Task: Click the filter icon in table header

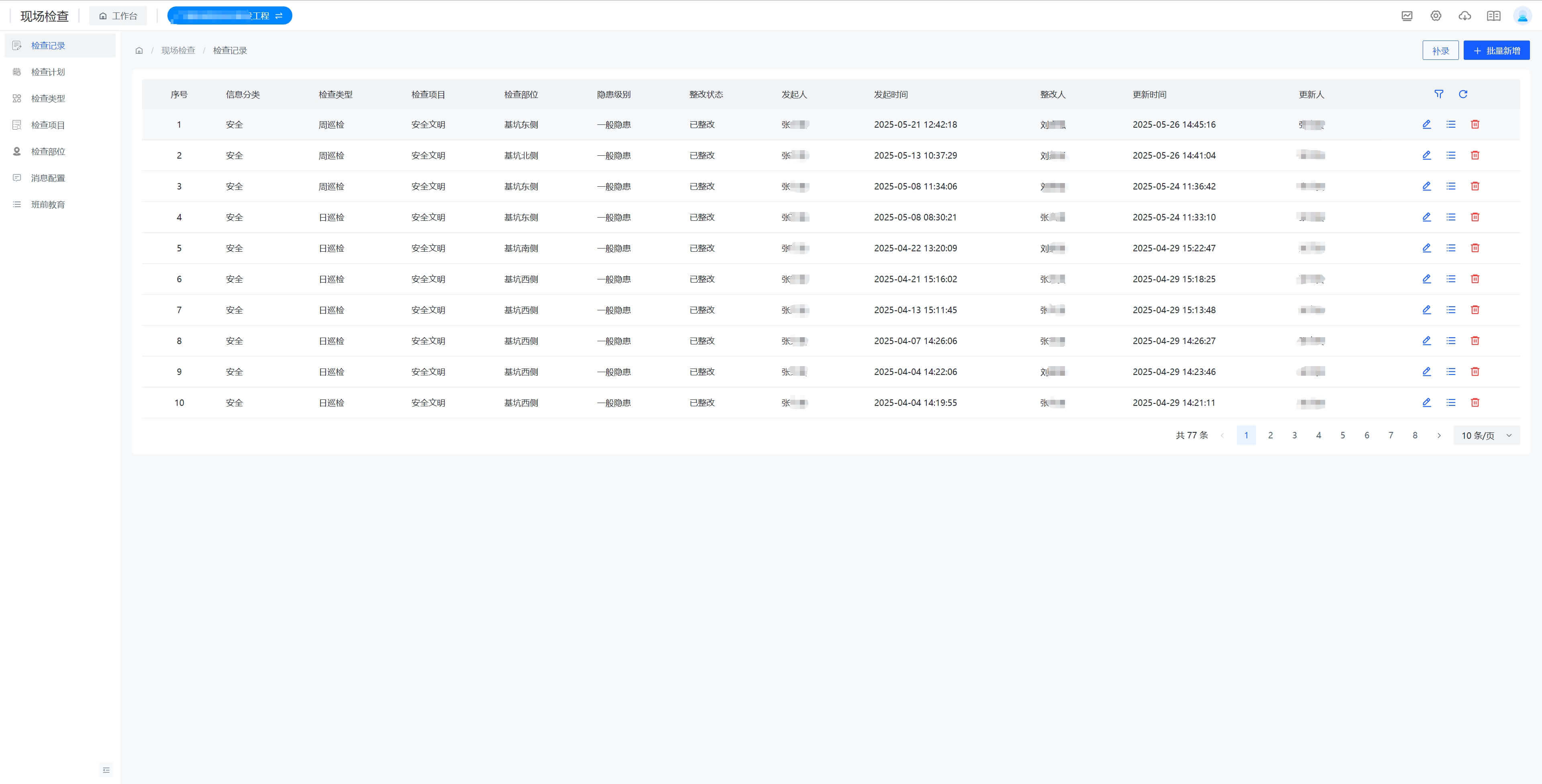Action: [x=1438, y=94]
